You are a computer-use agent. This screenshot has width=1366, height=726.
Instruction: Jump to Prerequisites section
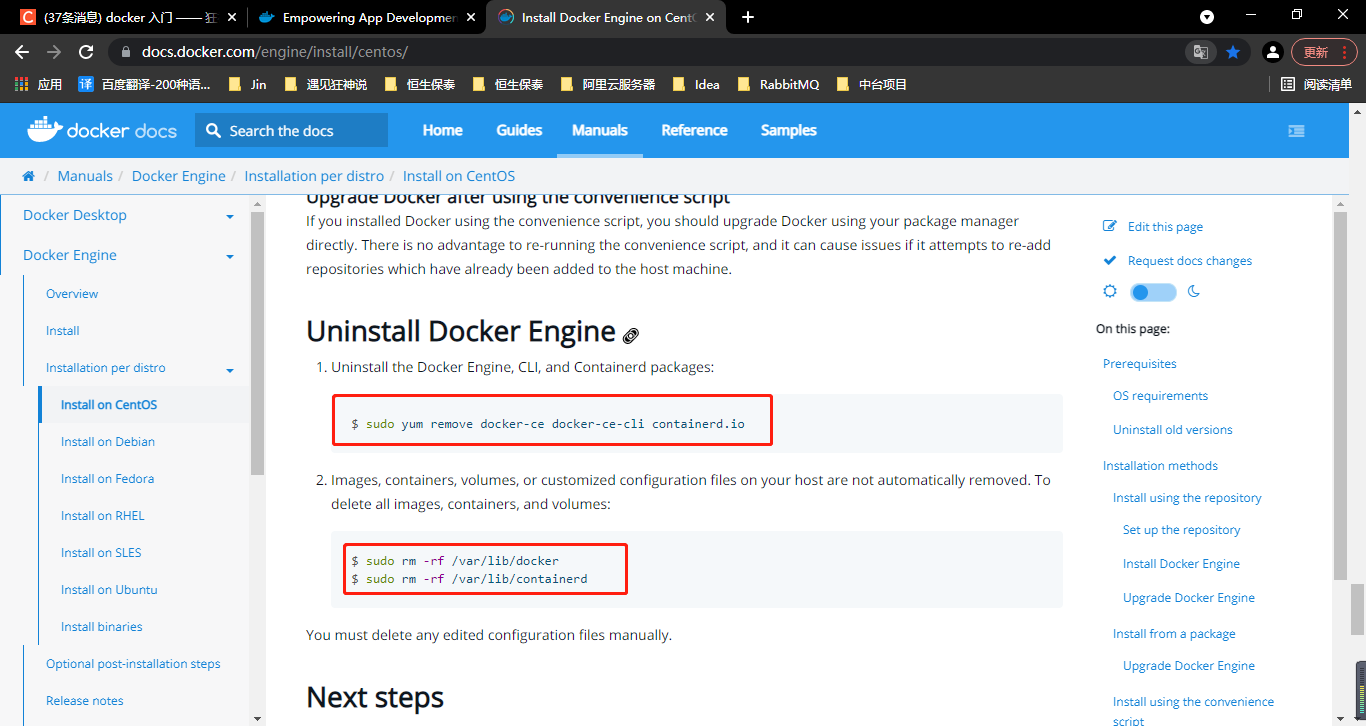(1140, 364)
